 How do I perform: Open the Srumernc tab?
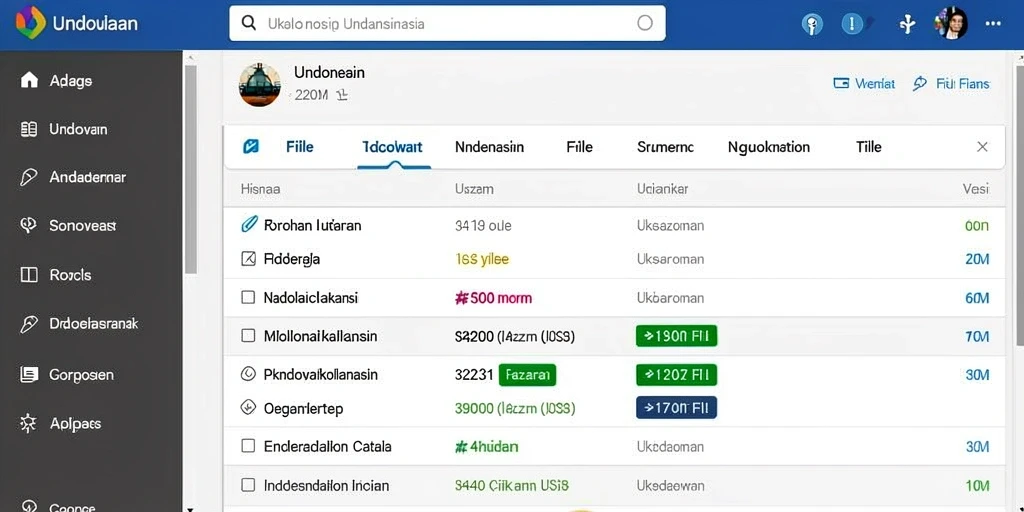pos(665,147)
